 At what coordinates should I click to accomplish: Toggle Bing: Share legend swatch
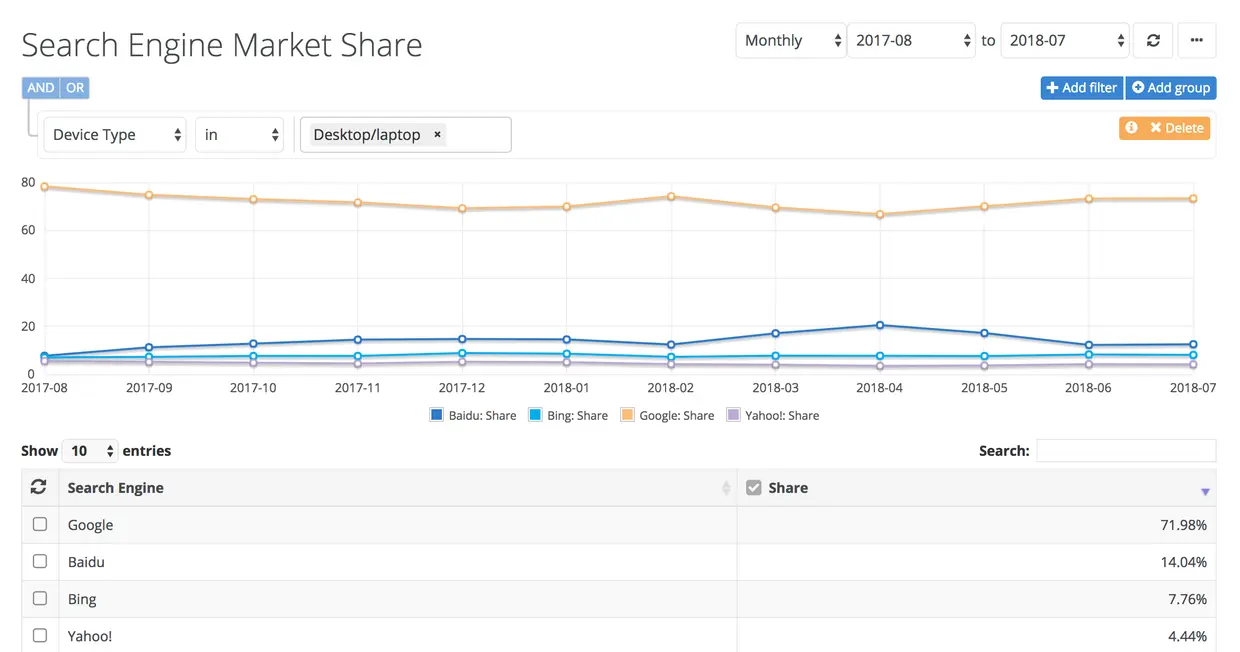coord(535,415)
